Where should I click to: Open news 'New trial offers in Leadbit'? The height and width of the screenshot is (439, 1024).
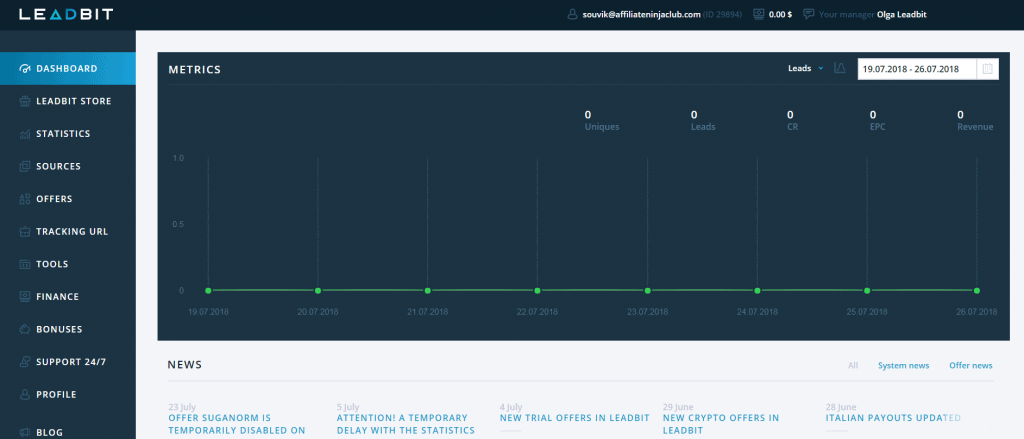(x=575, y=418)
